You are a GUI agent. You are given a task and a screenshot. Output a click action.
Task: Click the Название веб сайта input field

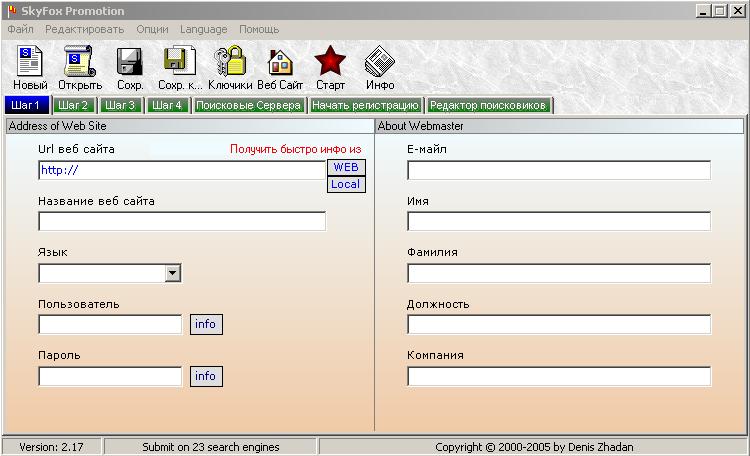coord(182,222)
